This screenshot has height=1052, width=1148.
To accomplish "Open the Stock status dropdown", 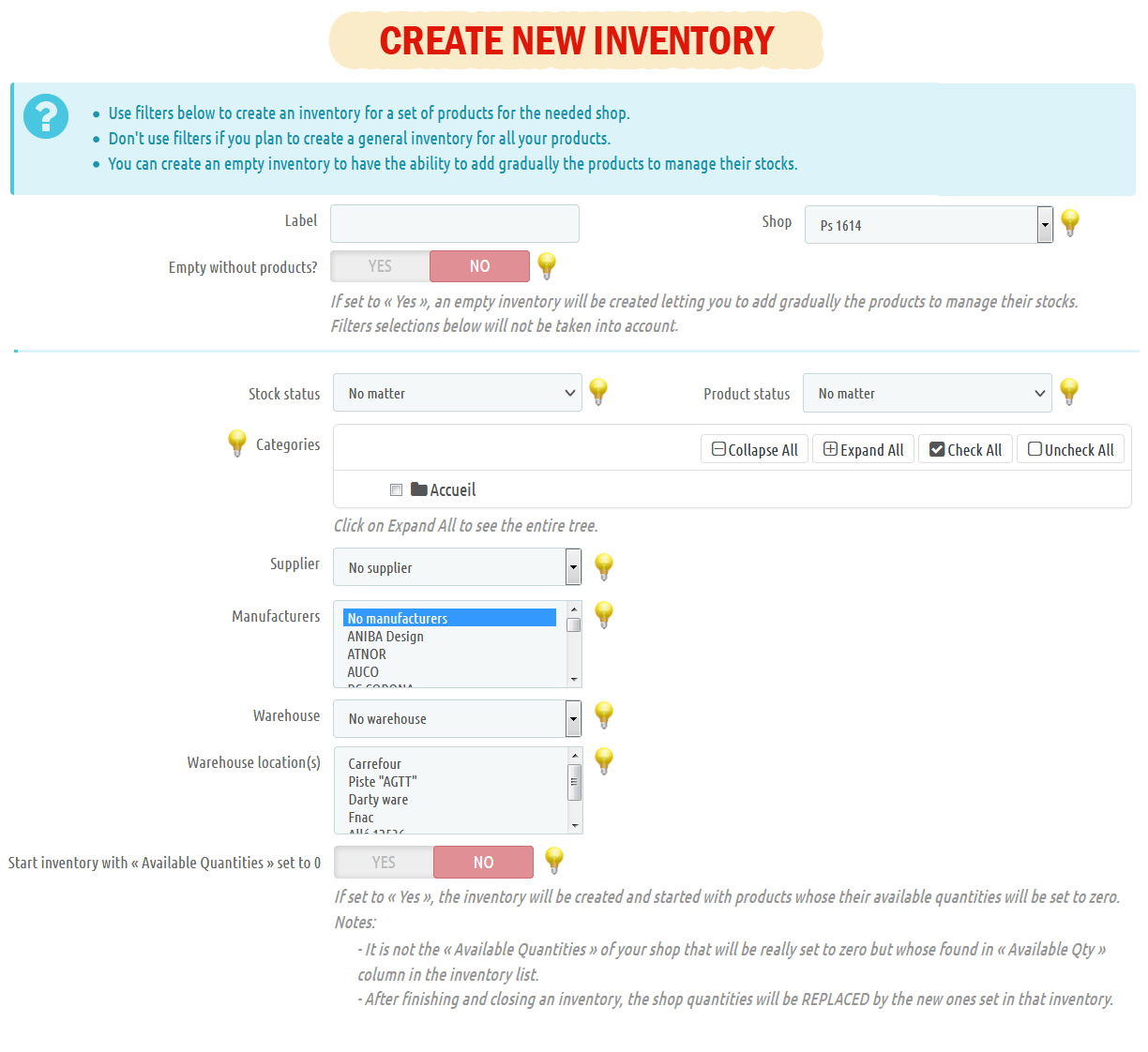I will [458, 393].
